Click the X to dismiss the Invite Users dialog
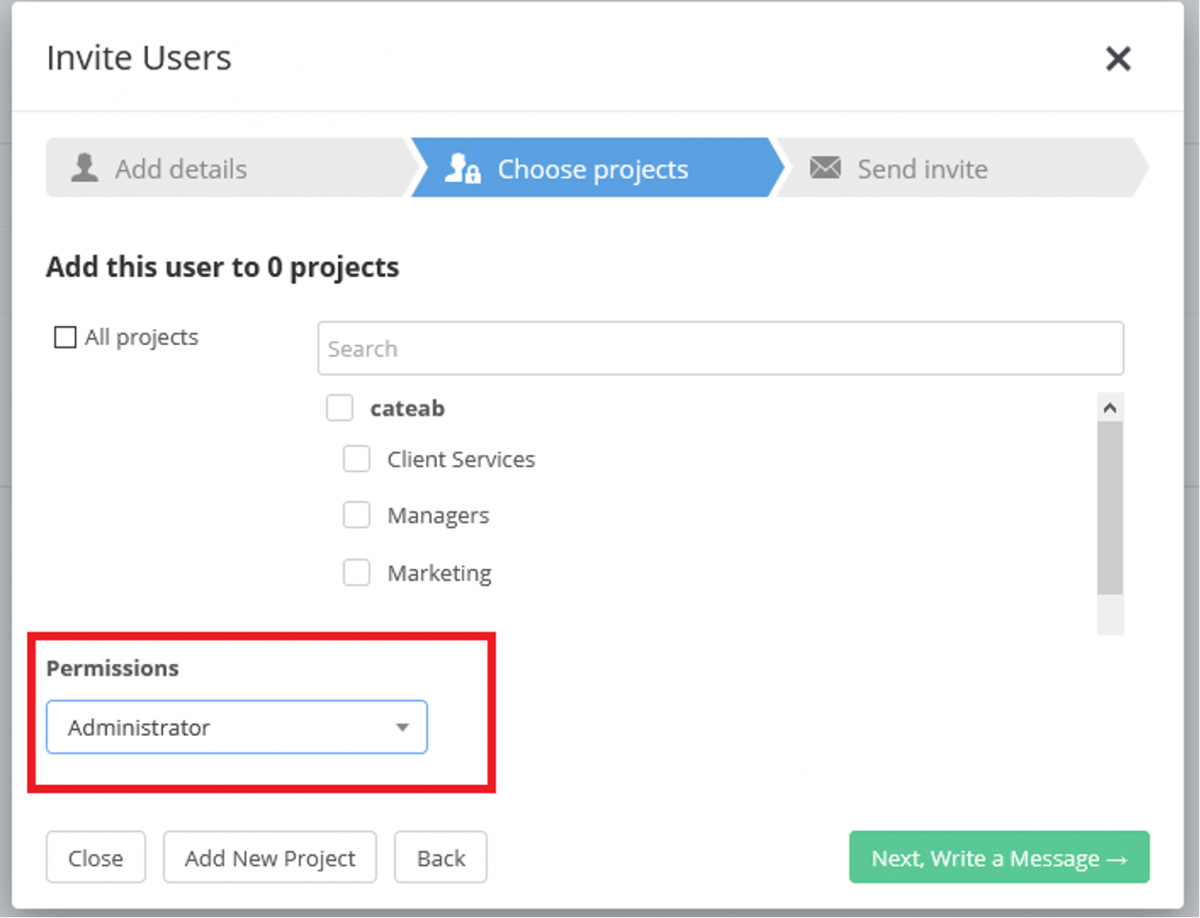This screenshot has height=918, width=1200. tap(1117, 59)
